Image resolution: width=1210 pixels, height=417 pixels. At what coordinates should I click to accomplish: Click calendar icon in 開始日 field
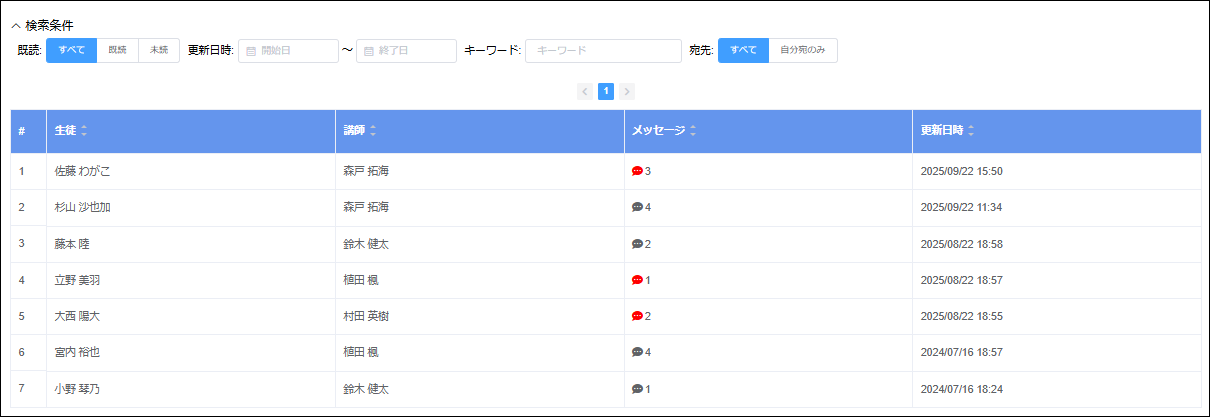pyautogui.click(x=251, y=51)
